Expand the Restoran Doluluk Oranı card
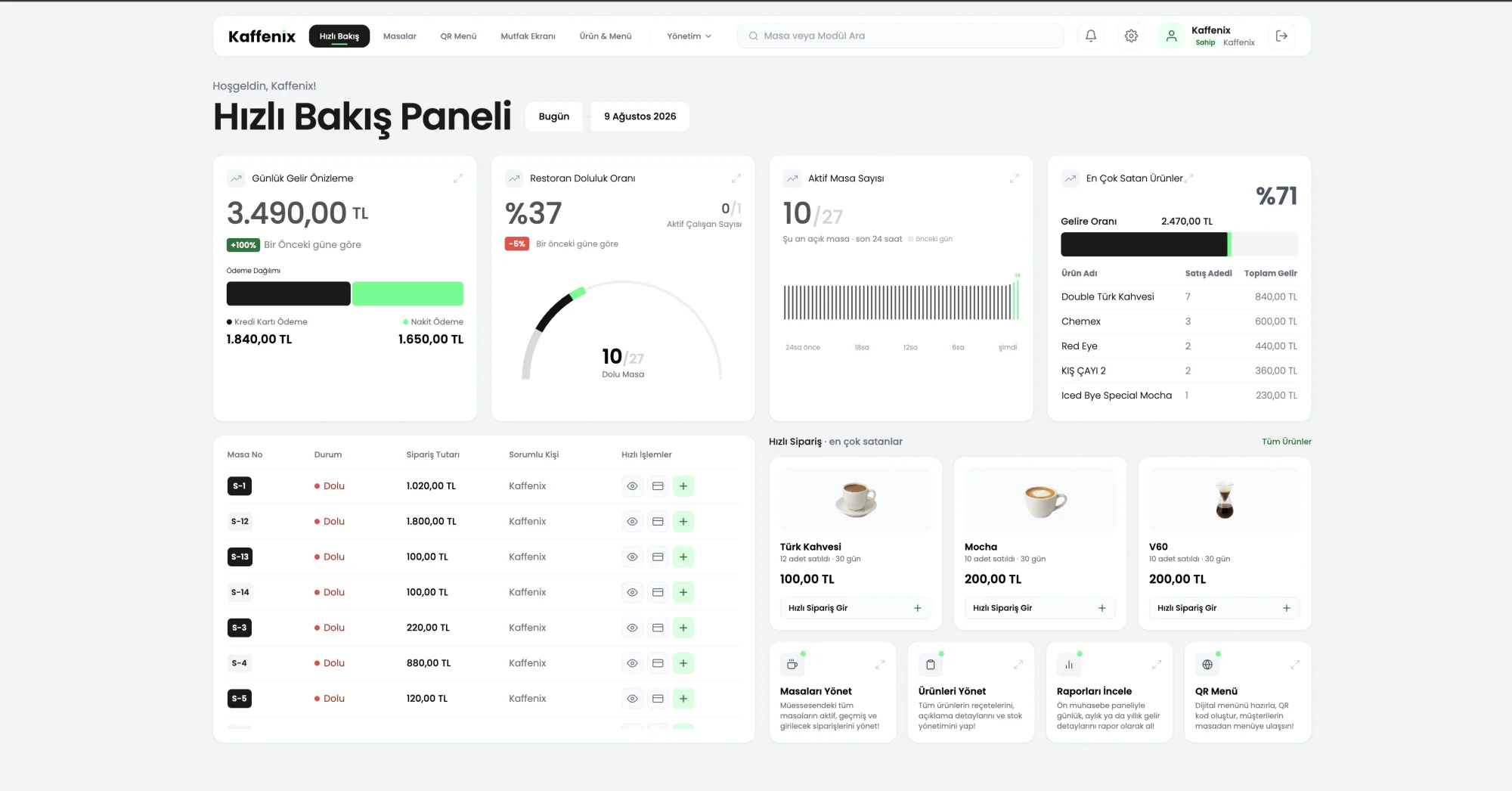1512x791 pixels. click(736, 178)
